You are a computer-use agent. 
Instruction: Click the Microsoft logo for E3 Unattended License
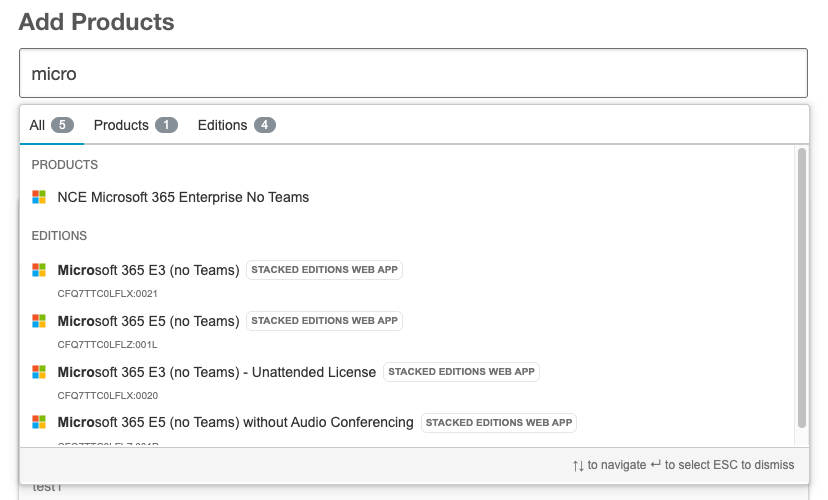(39, 372)
